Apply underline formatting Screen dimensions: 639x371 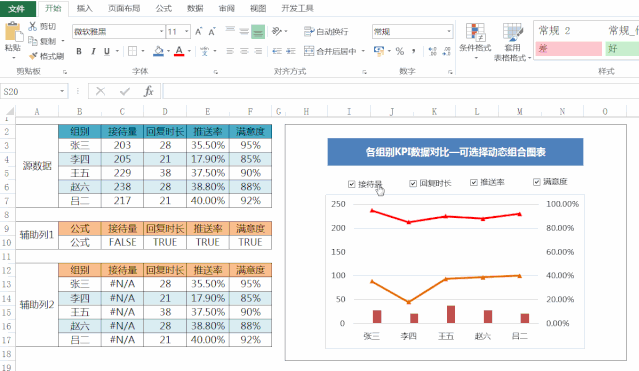click(x=107, y=51)
